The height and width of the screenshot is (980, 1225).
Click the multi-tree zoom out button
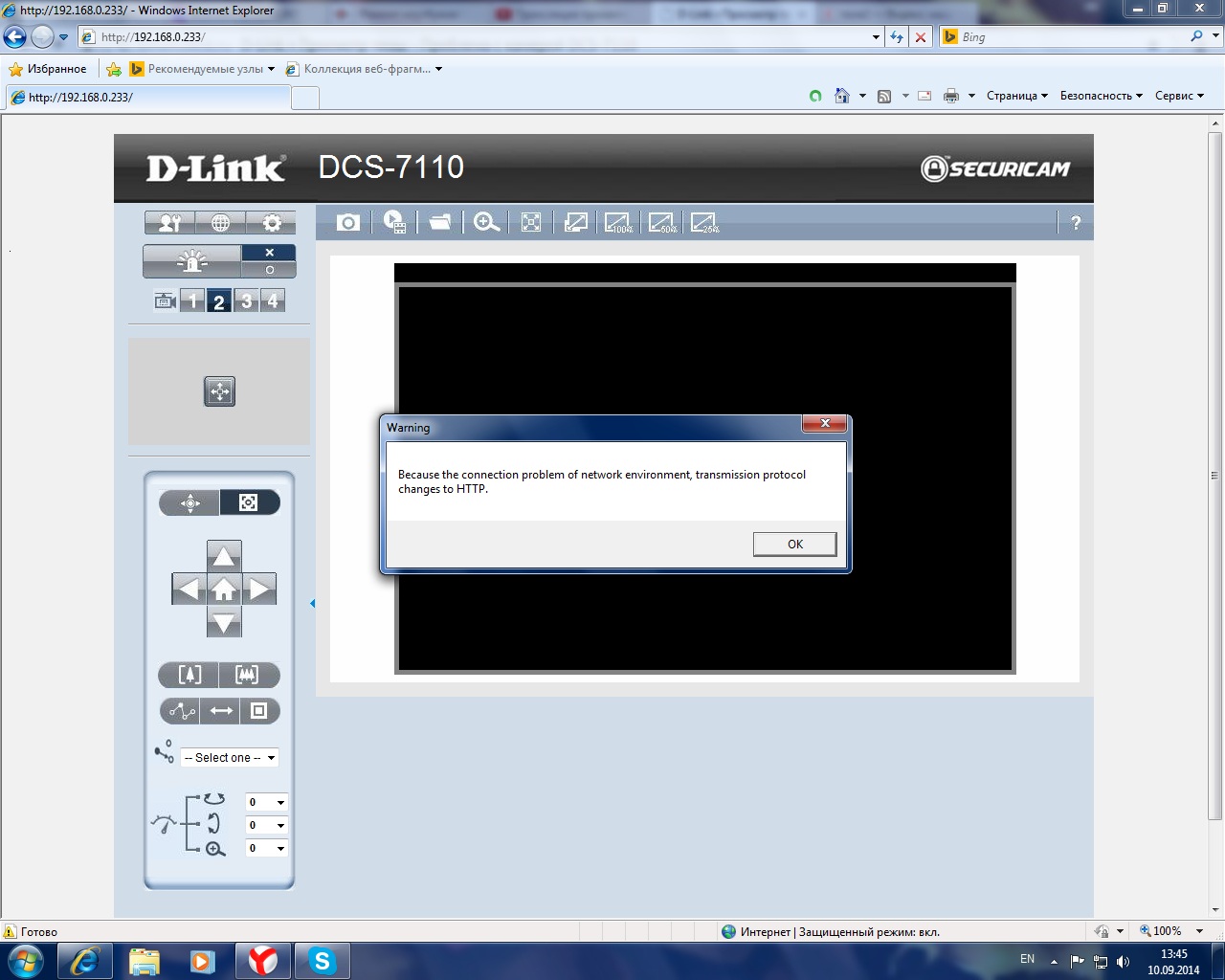click(x=249, y=675)
